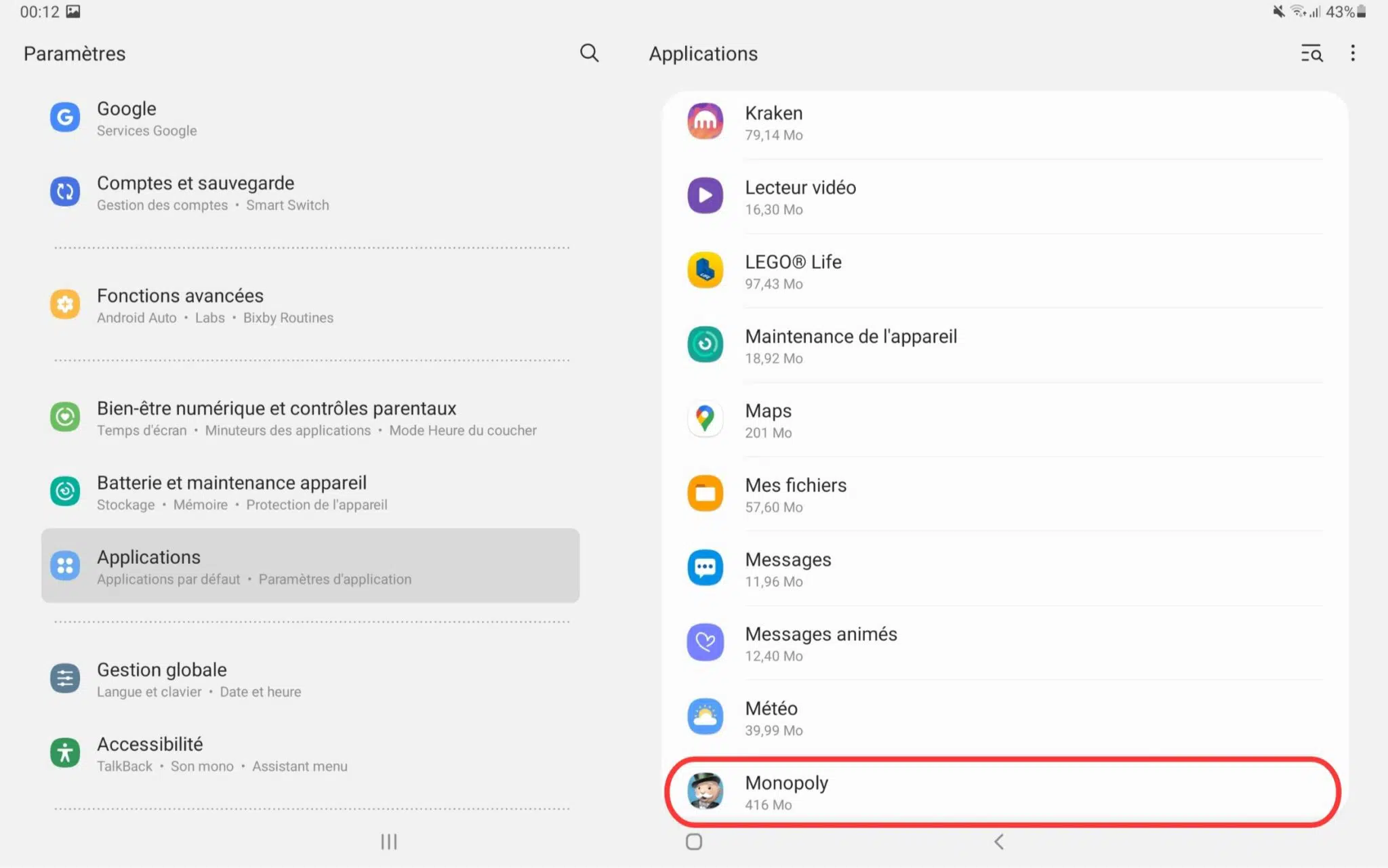This screenshot has width=1388, height=868.
Task: Tap the Maintenance de l'appareil icon
Action: click(705, 345)
